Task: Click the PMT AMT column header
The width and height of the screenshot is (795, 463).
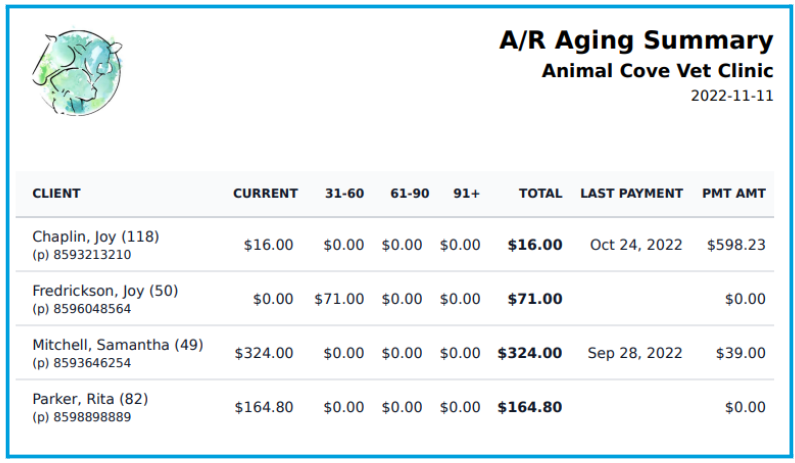Action: (x=734, y=194)
